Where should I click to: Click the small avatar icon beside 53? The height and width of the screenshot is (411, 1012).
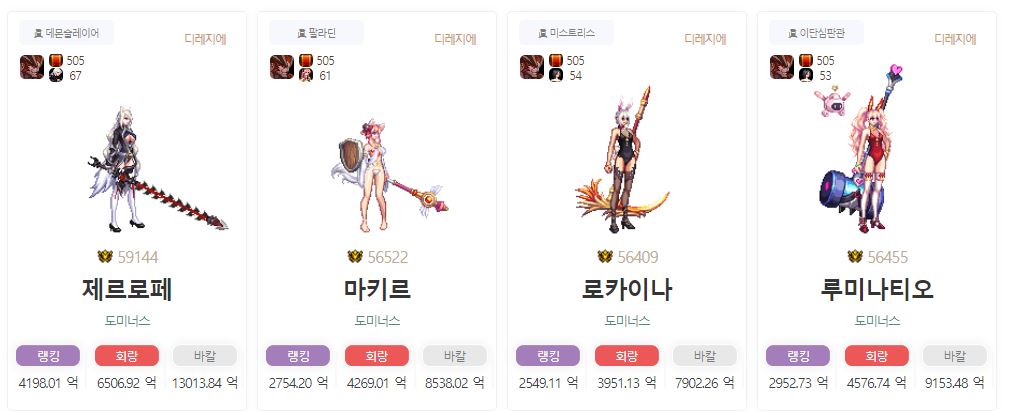click(806, 75)
